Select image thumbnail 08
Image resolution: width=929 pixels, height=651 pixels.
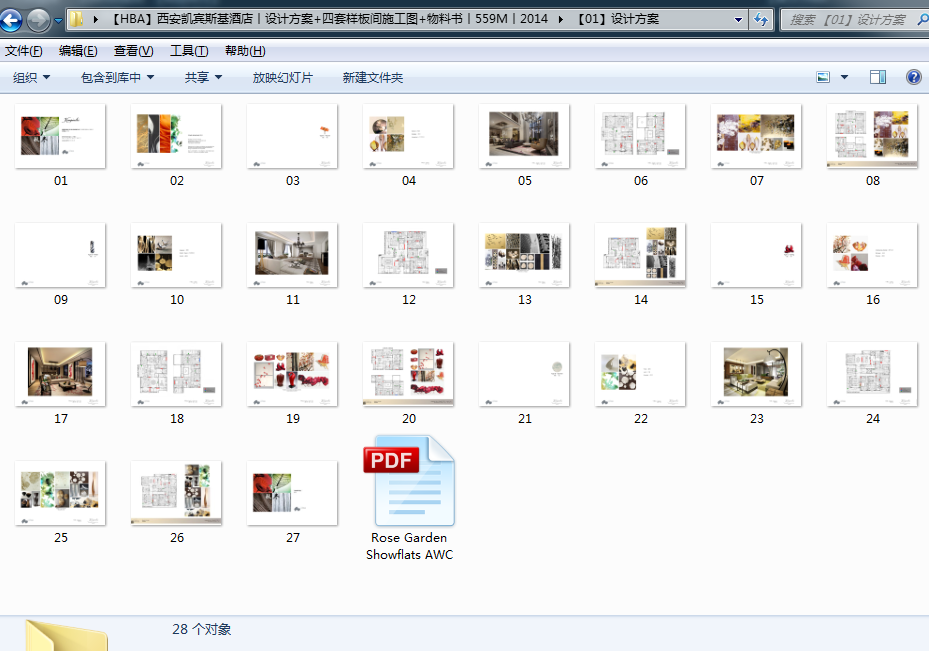(872, 136)
